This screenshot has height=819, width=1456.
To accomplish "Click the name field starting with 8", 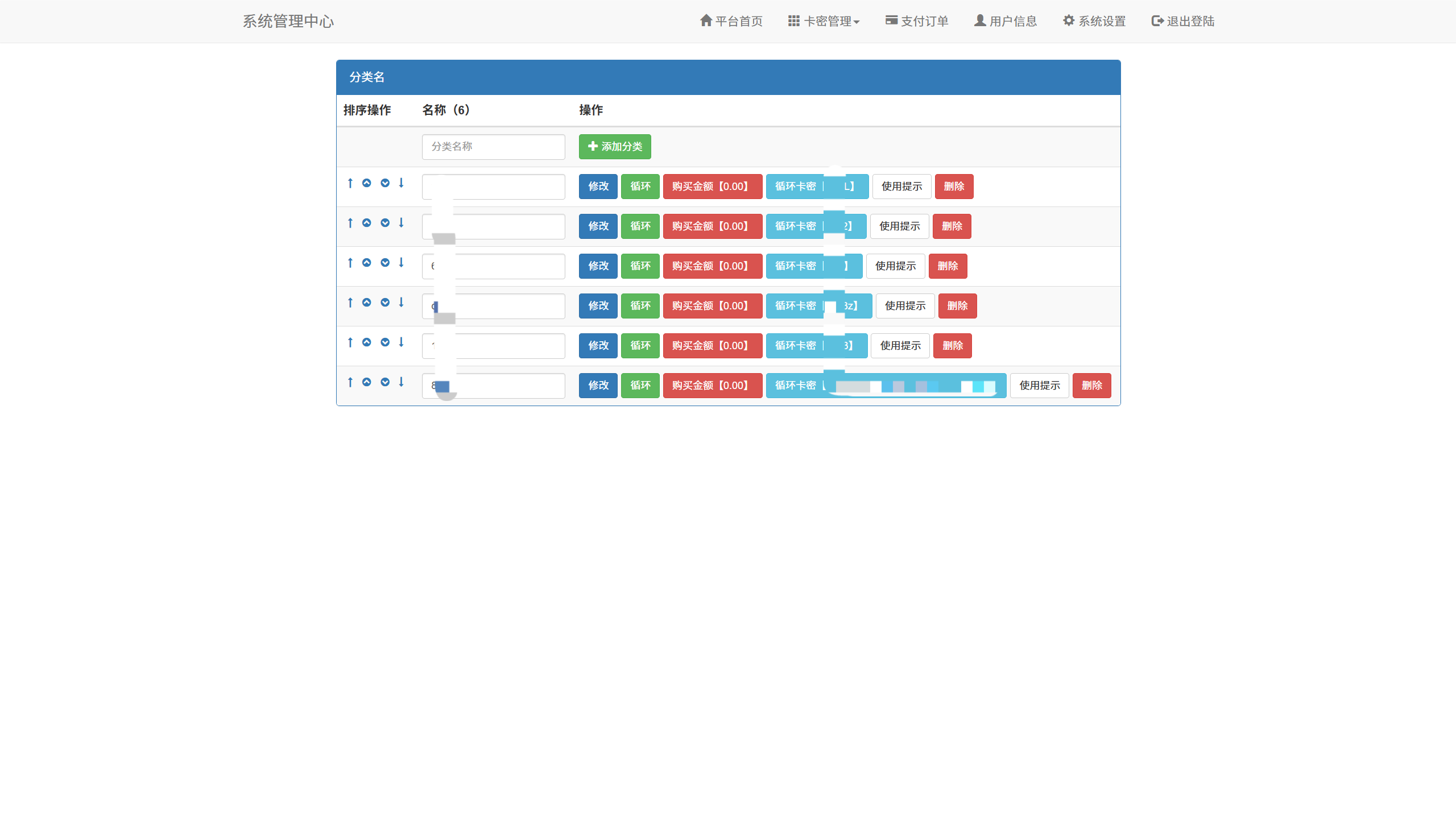I will (494, 386).
